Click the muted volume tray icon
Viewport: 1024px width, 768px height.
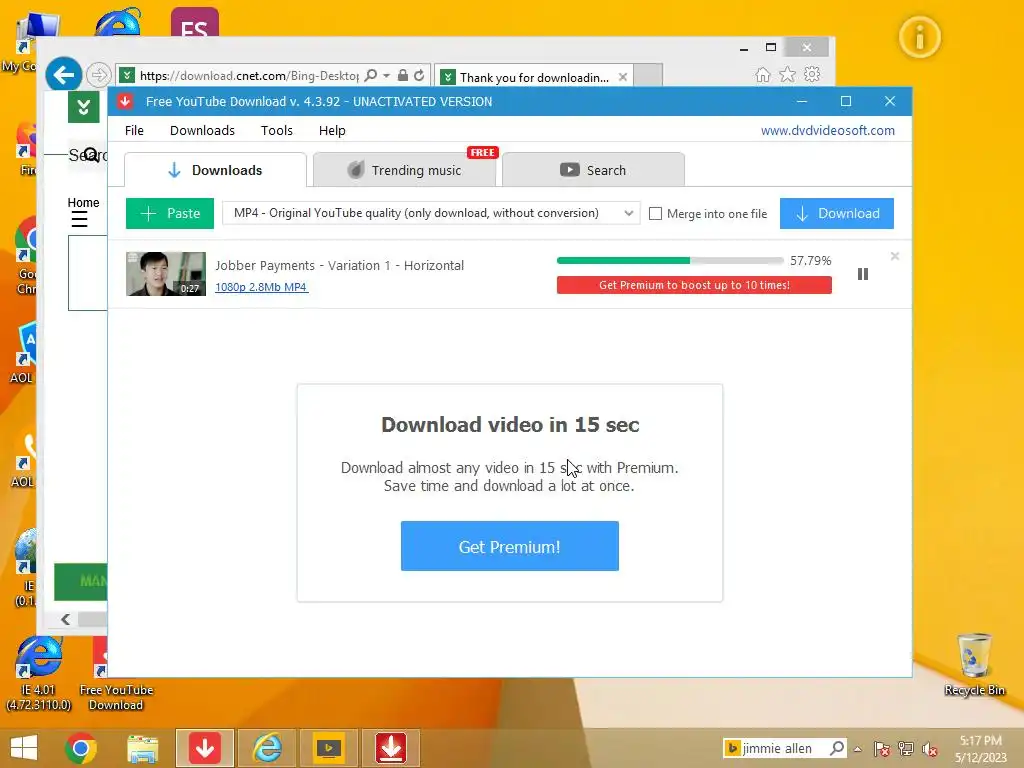[x=930, y=749]
